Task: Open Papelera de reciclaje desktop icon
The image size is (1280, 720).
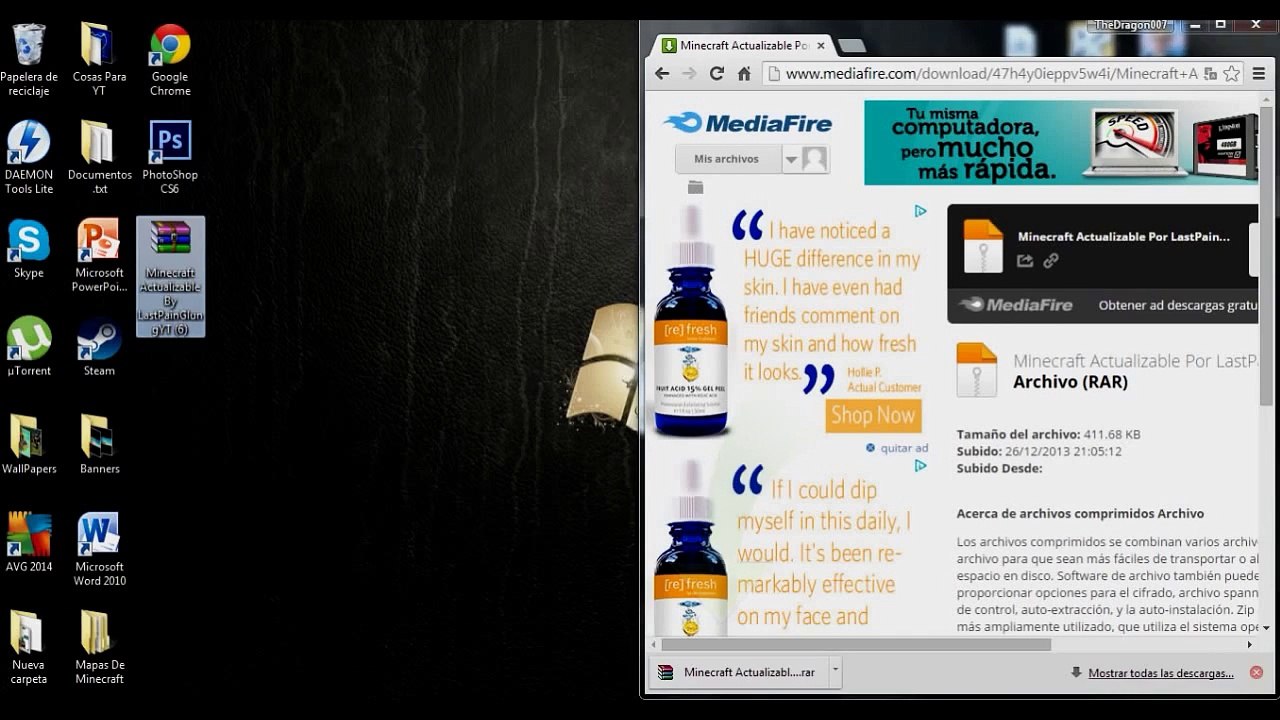Action: pos(29,60)
